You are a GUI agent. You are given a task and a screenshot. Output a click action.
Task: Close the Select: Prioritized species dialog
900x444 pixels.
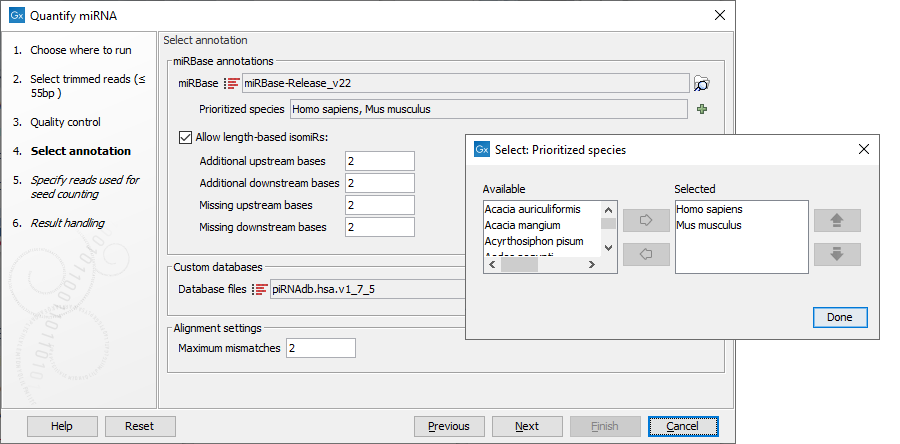tap(863, 149)
